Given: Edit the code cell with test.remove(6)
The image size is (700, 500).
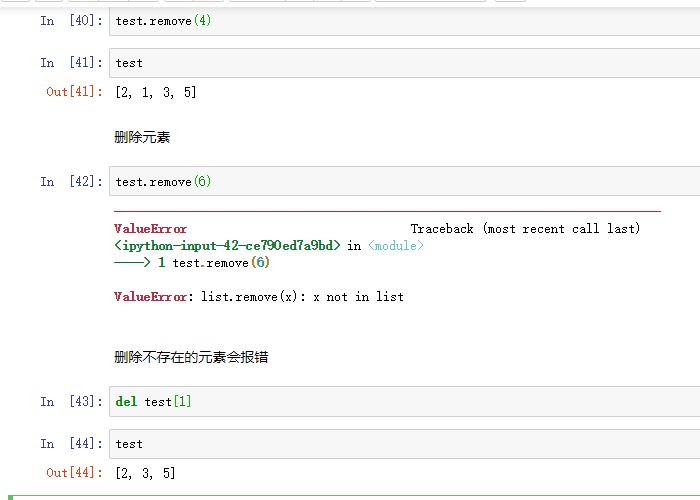Looking at the screenshot, I should 404,181.
